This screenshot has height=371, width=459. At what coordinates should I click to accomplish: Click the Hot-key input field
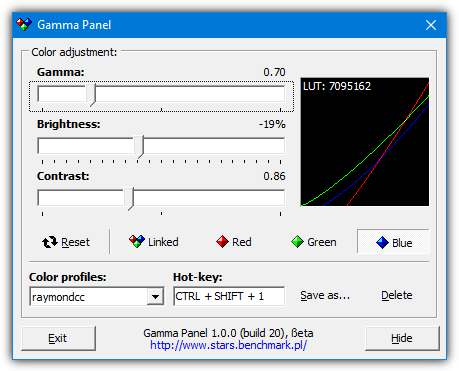click(x=229, y=296)
